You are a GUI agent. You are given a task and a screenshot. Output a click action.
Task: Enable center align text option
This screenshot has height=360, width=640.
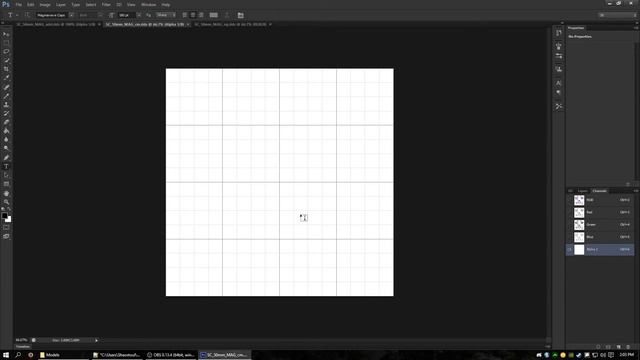[193, 15]
